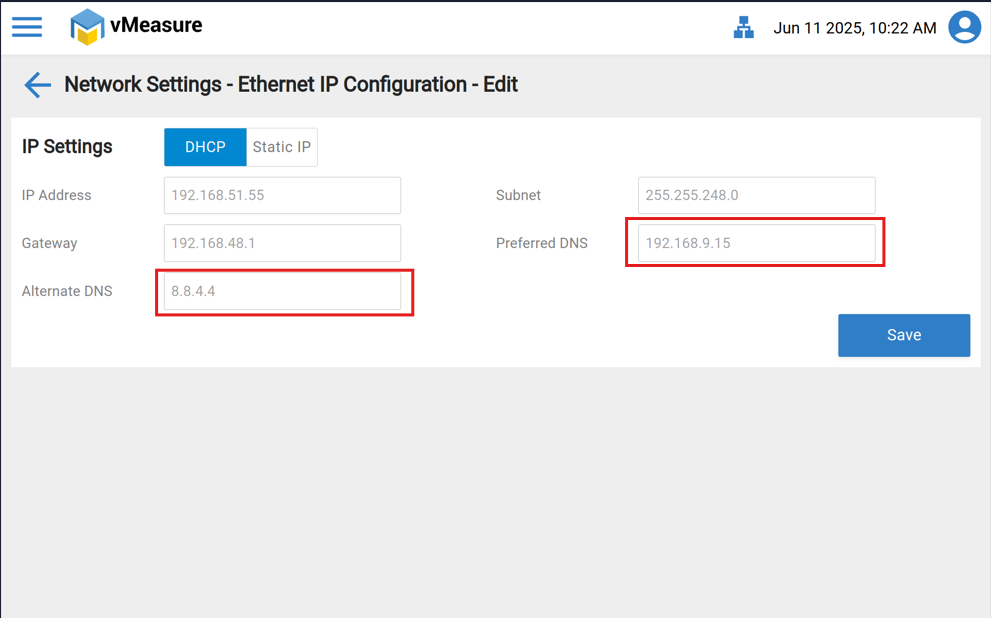Open the user profile avatar menu
This screenshot has height=618, width=991.
pos(964,27)
